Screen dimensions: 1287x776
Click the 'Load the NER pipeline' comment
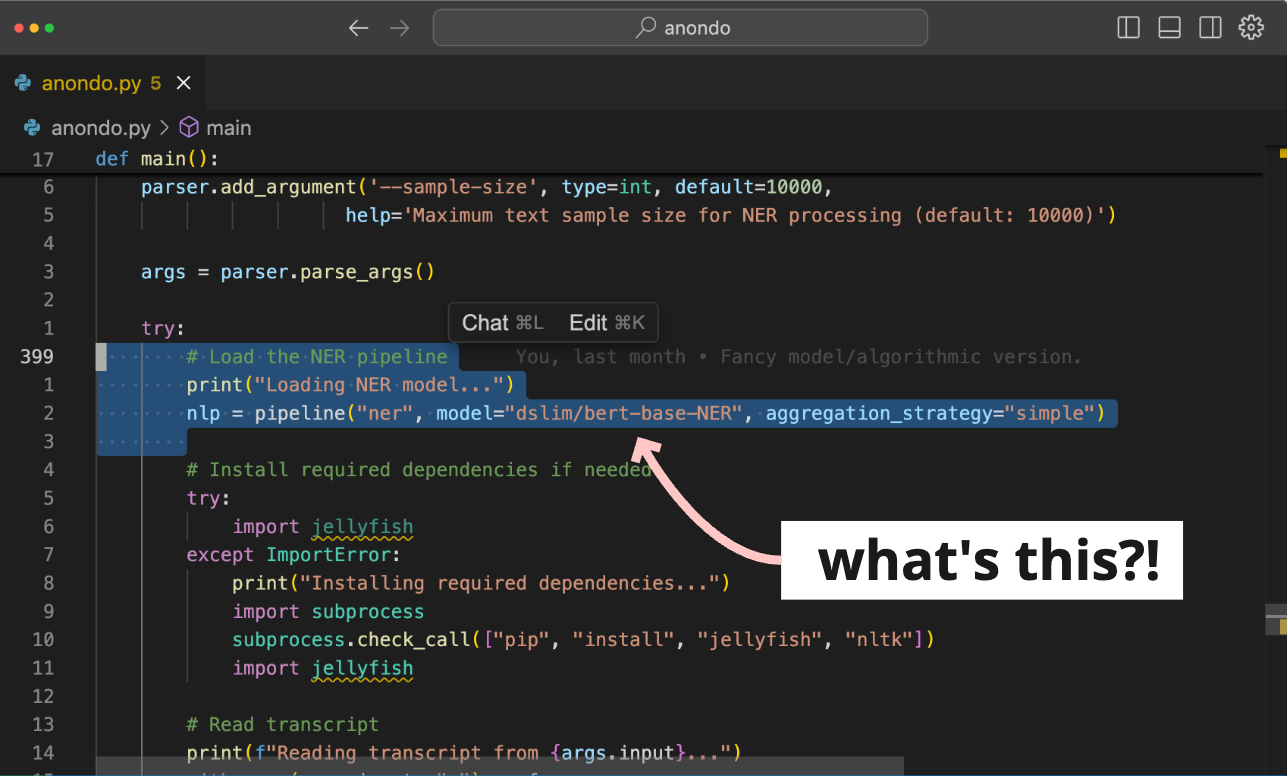click(x=317, y=357)
